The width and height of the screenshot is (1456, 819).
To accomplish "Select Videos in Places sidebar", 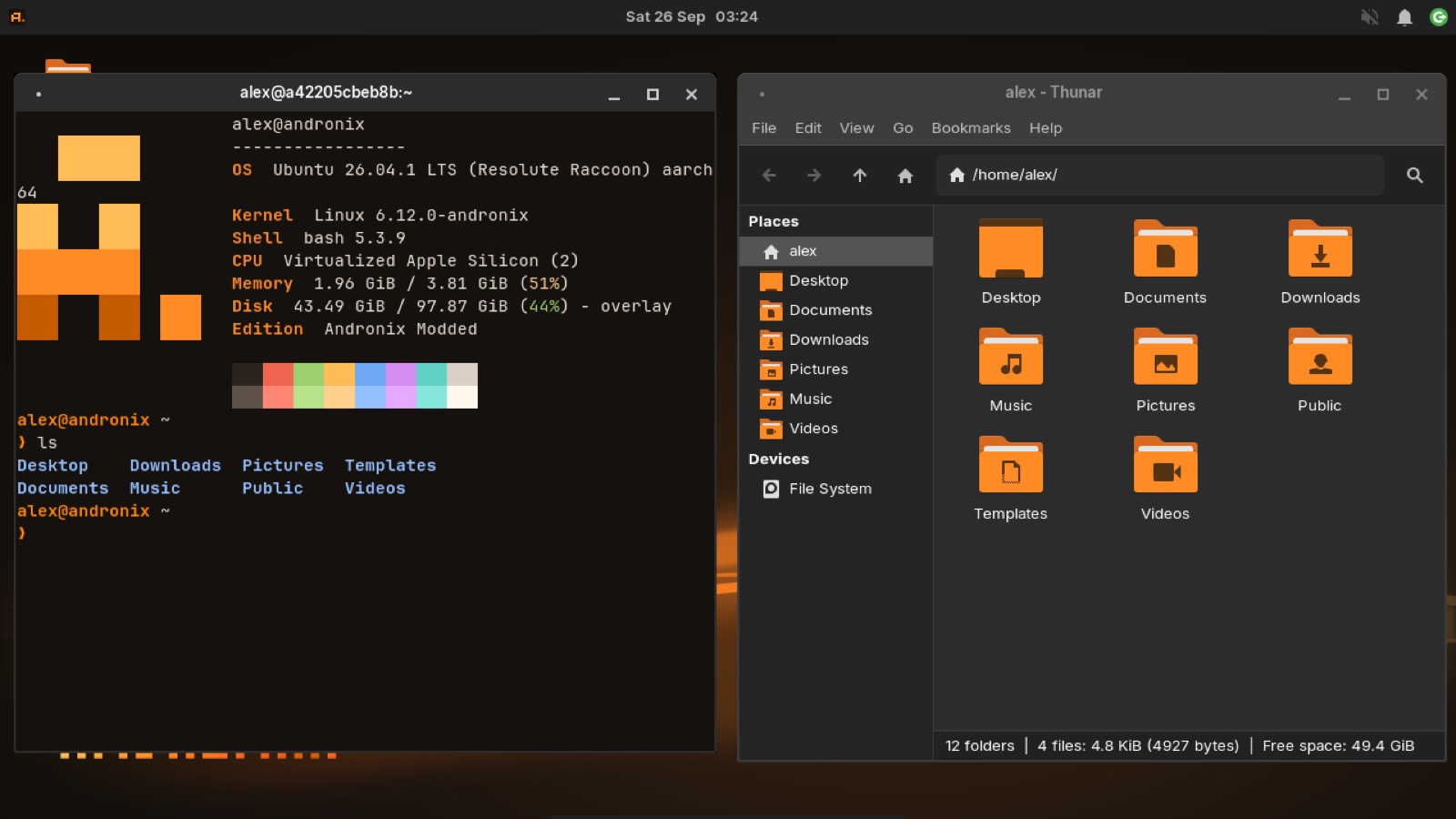I will (836, 429).
